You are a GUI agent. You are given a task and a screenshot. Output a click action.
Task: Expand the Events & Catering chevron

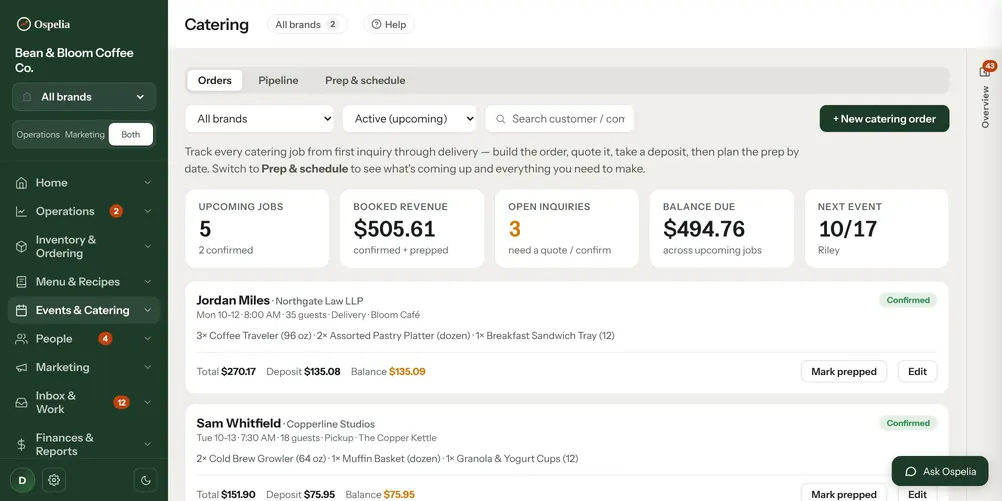click(x=148, y=311)
